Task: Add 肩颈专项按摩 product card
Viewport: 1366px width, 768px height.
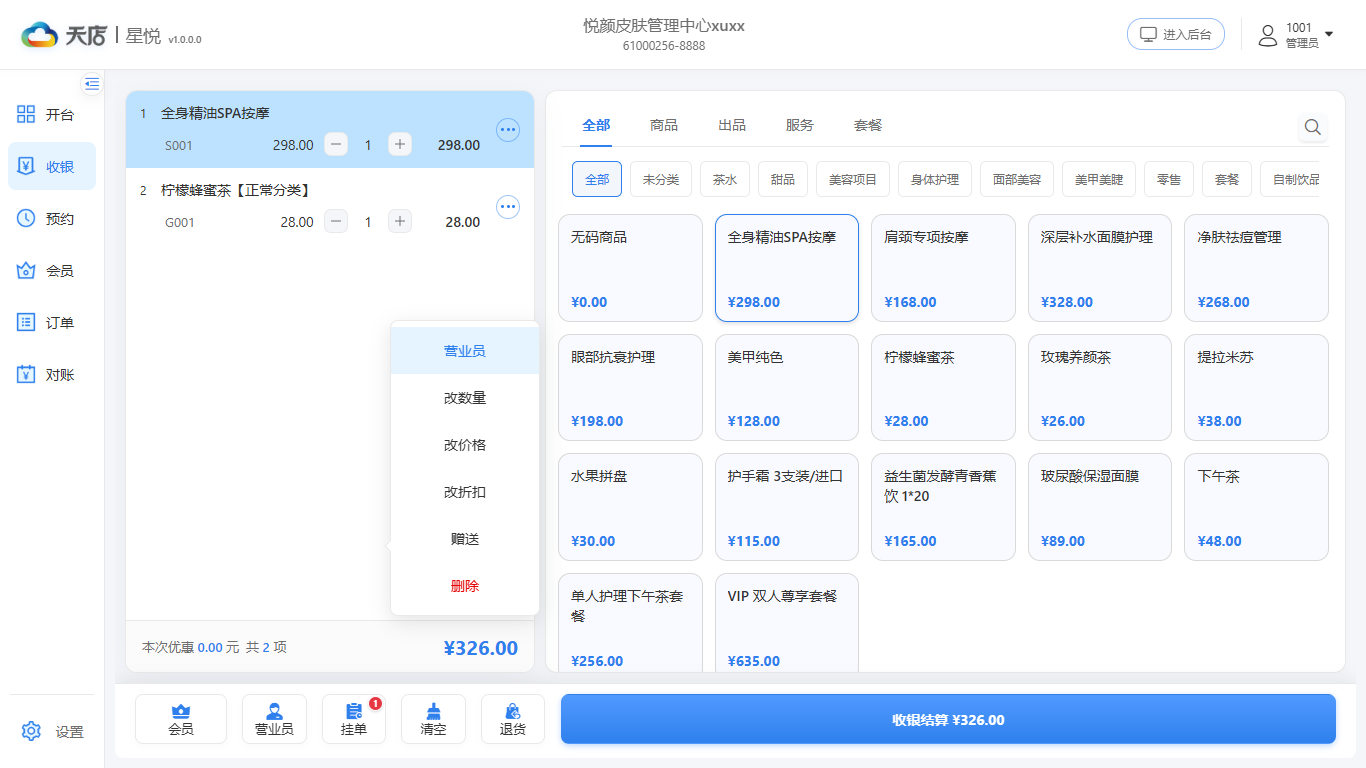Action: pos(943,268)
